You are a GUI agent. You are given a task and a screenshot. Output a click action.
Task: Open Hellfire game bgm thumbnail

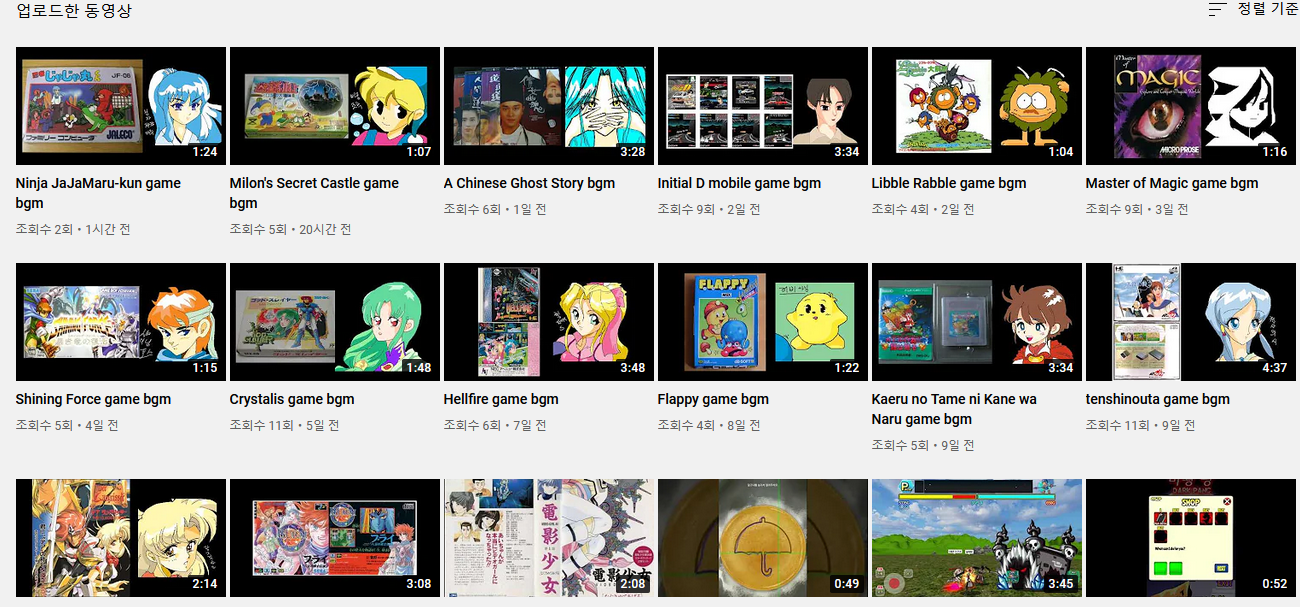pyautogui.click(x=549, y=322)
